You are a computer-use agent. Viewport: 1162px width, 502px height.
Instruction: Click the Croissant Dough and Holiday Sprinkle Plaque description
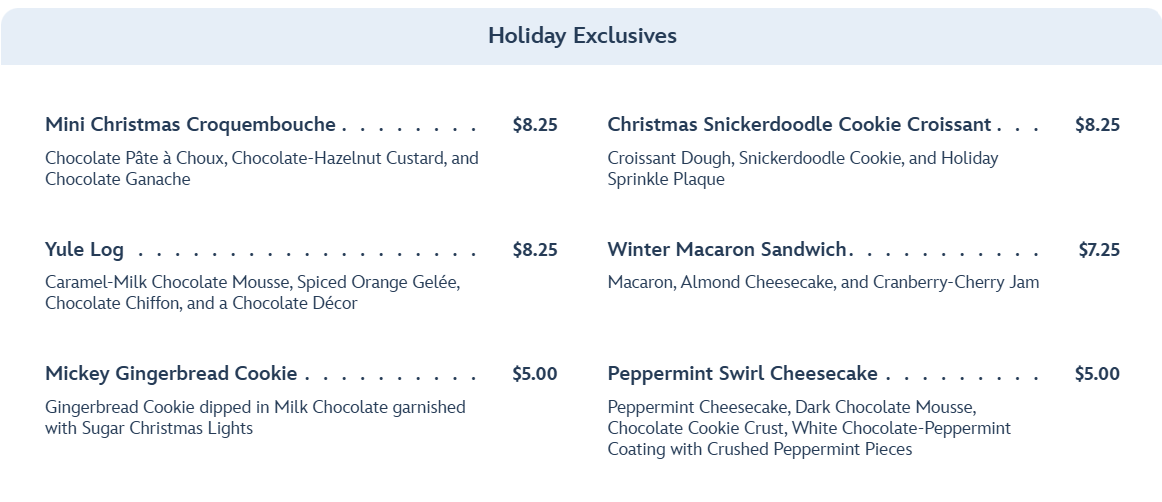802,168
